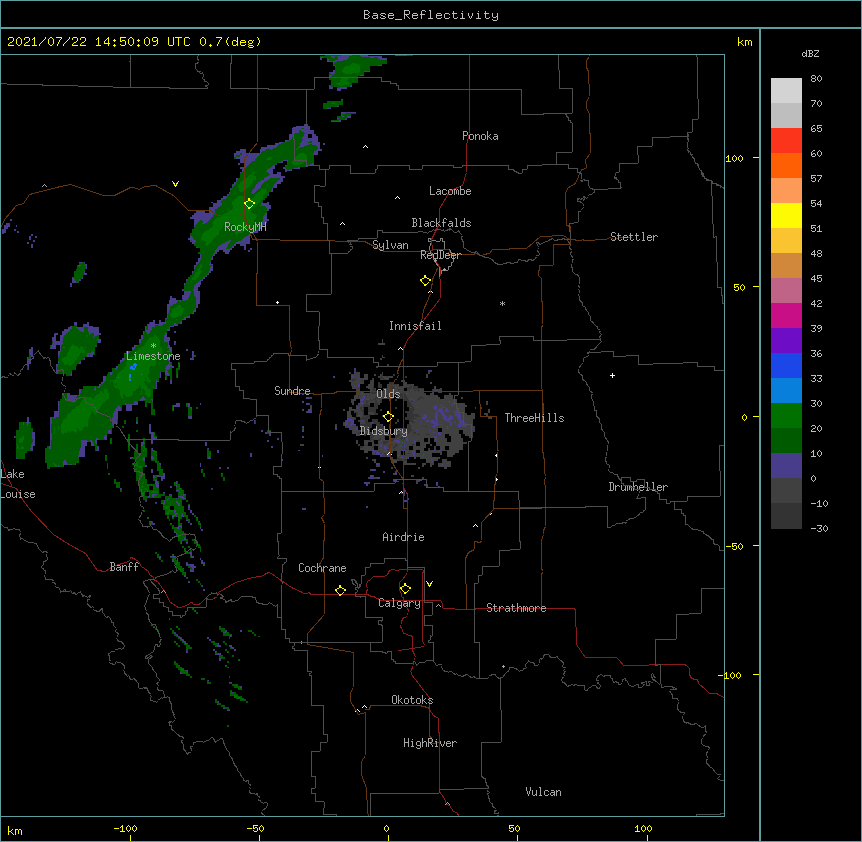Click the yellow diamond marker near RockyMH
This screenshot has height=842, width=862.
point(250,204)
